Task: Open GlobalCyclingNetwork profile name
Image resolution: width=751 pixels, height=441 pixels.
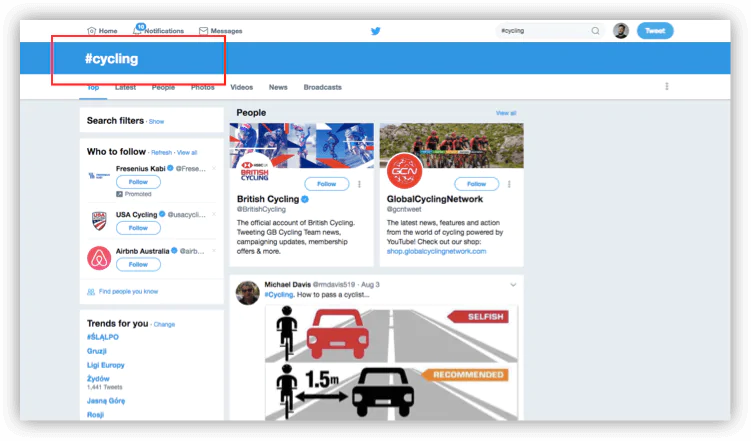Action: pos(435,199)
